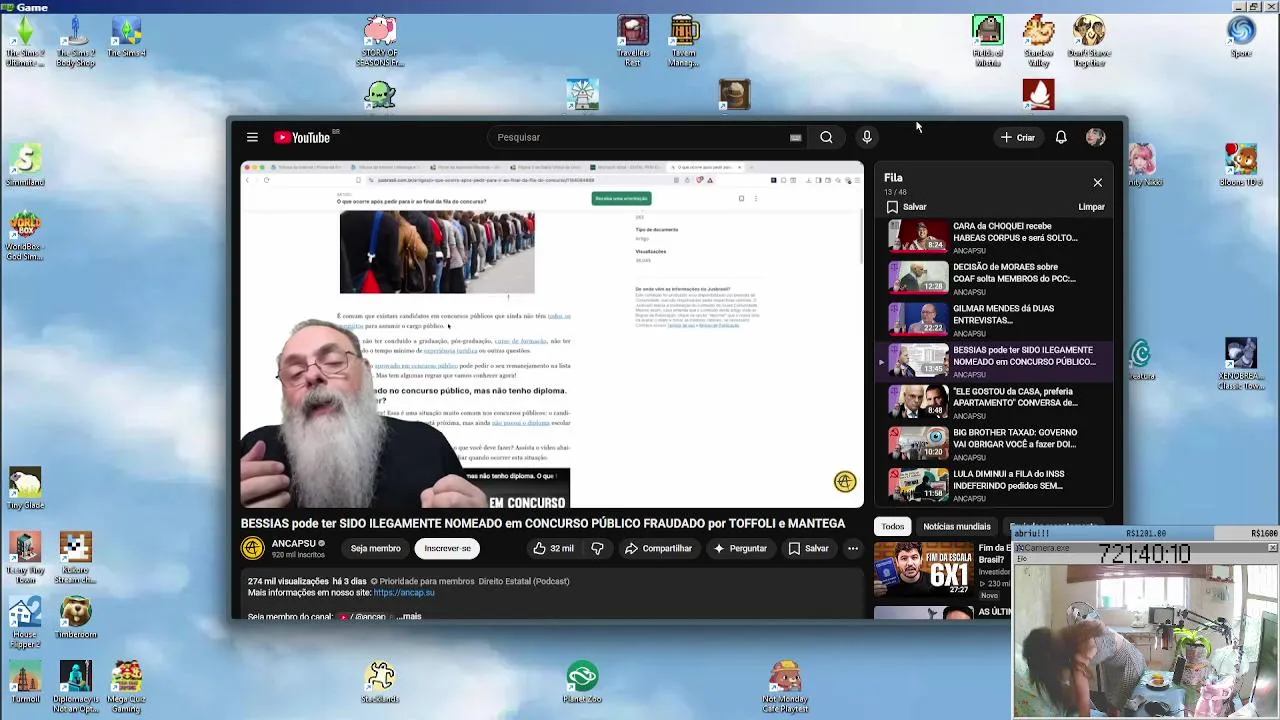Open more actions three-dot menu
The width and height of the screenshot is (1280, 720).
(x=853, y=548)
